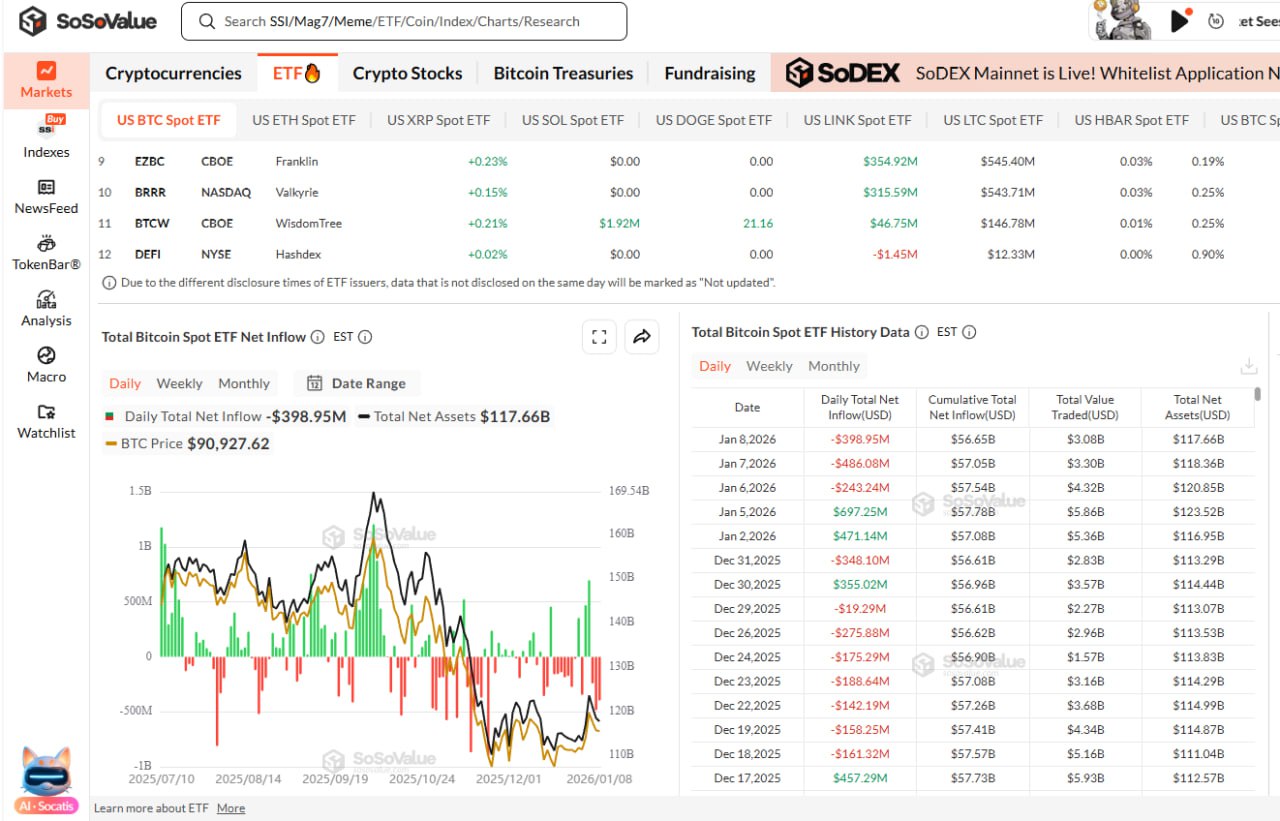Click the More link about ETF
The width and height of the screenshot is (1280, 821).
click(x=230, y=808)
